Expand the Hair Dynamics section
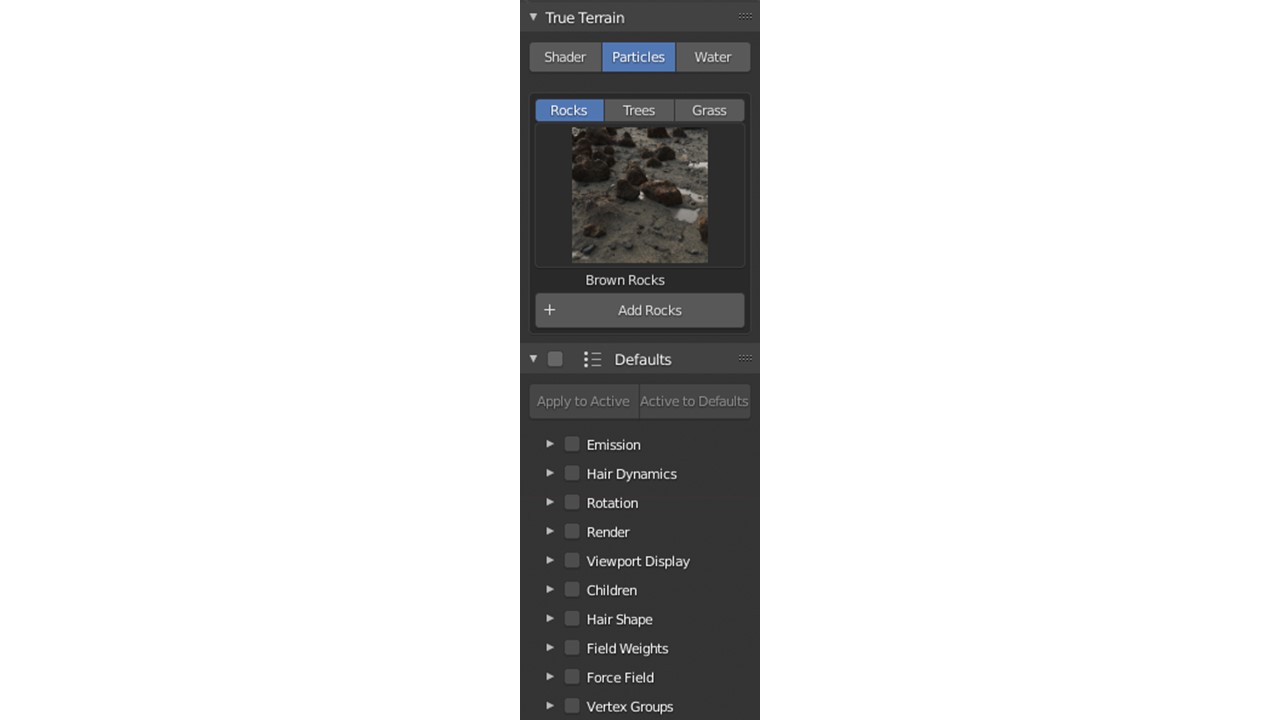 550,473
